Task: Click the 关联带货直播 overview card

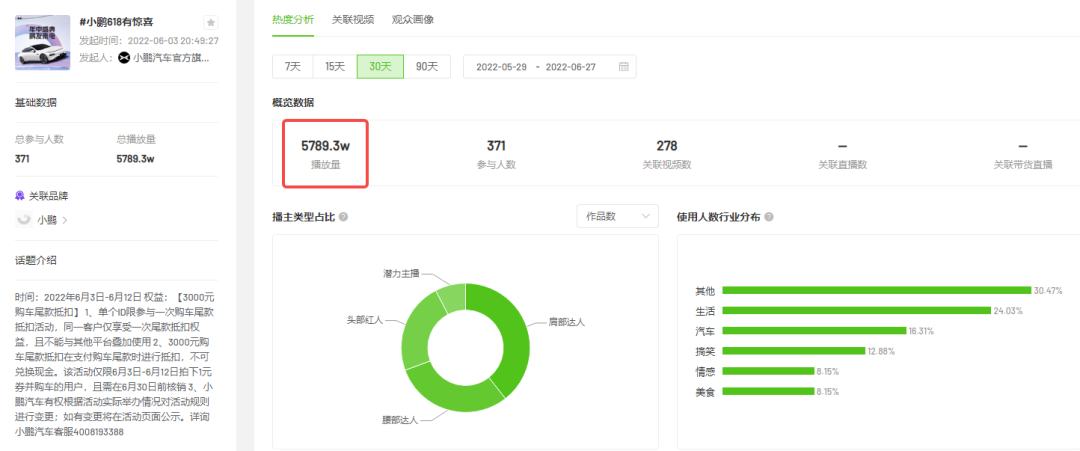Action: (x=1023, y=154)
